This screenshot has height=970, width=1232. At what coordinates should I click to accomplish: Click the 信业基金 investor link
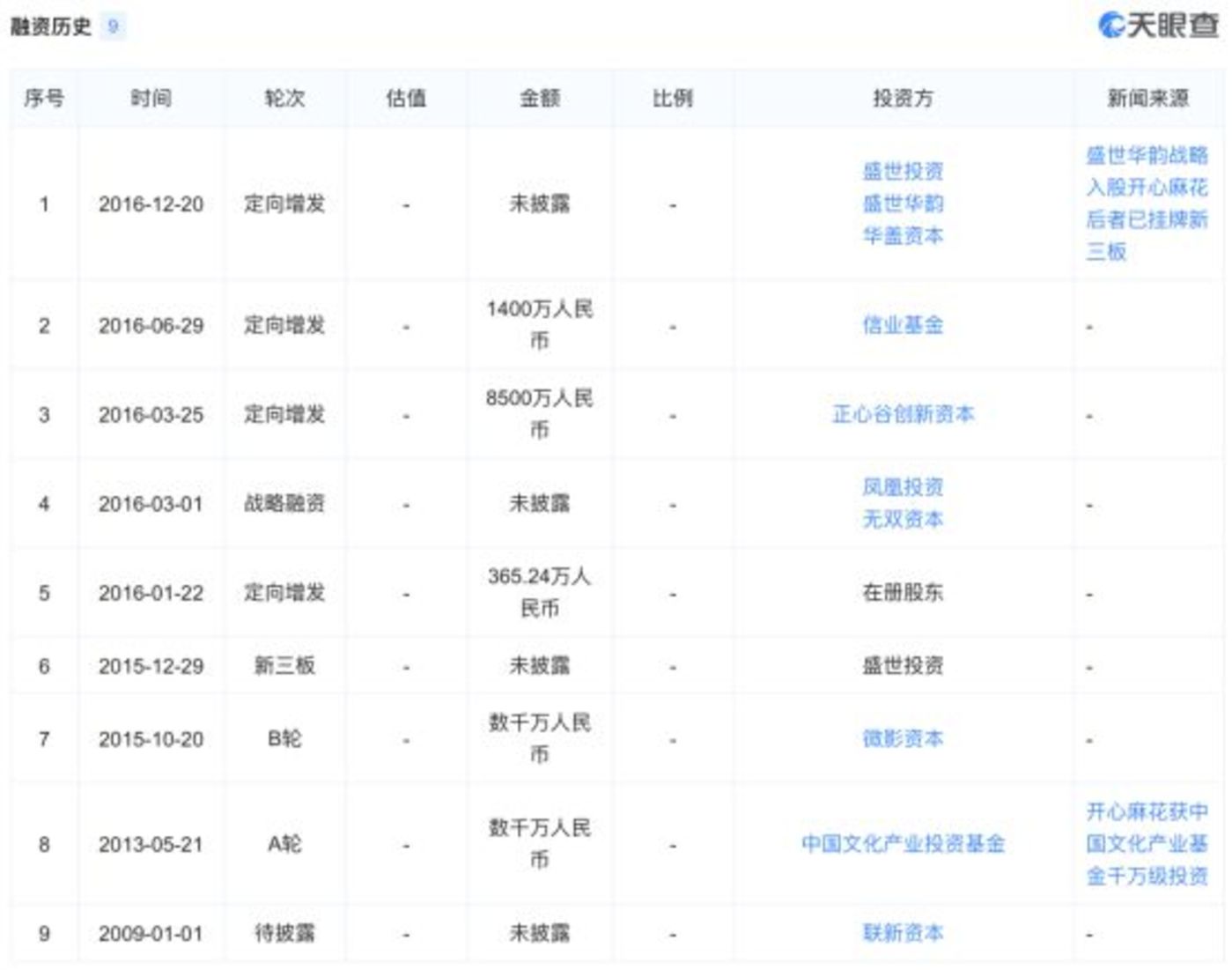coord(903,325)
